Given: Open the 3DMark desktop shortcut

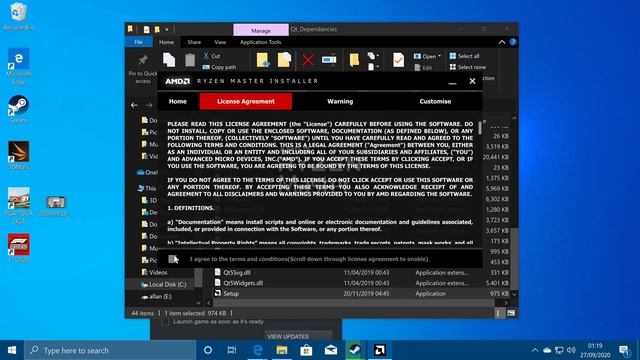Looking at the screenshot, I should (18, 156).
